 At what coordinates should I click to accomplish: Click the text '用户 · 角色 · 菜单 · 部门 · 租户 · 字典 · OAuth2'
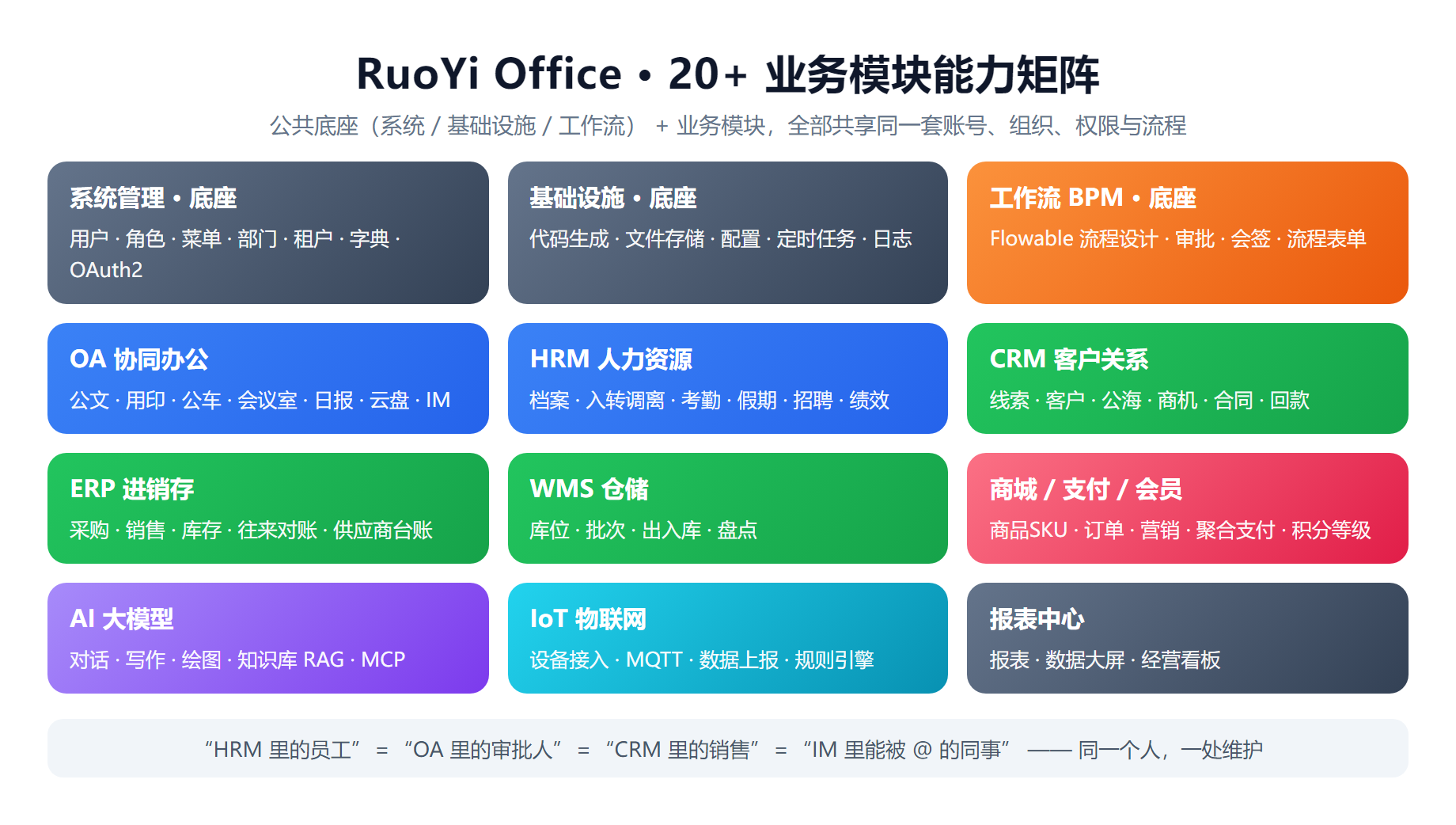tap(235, 254)
